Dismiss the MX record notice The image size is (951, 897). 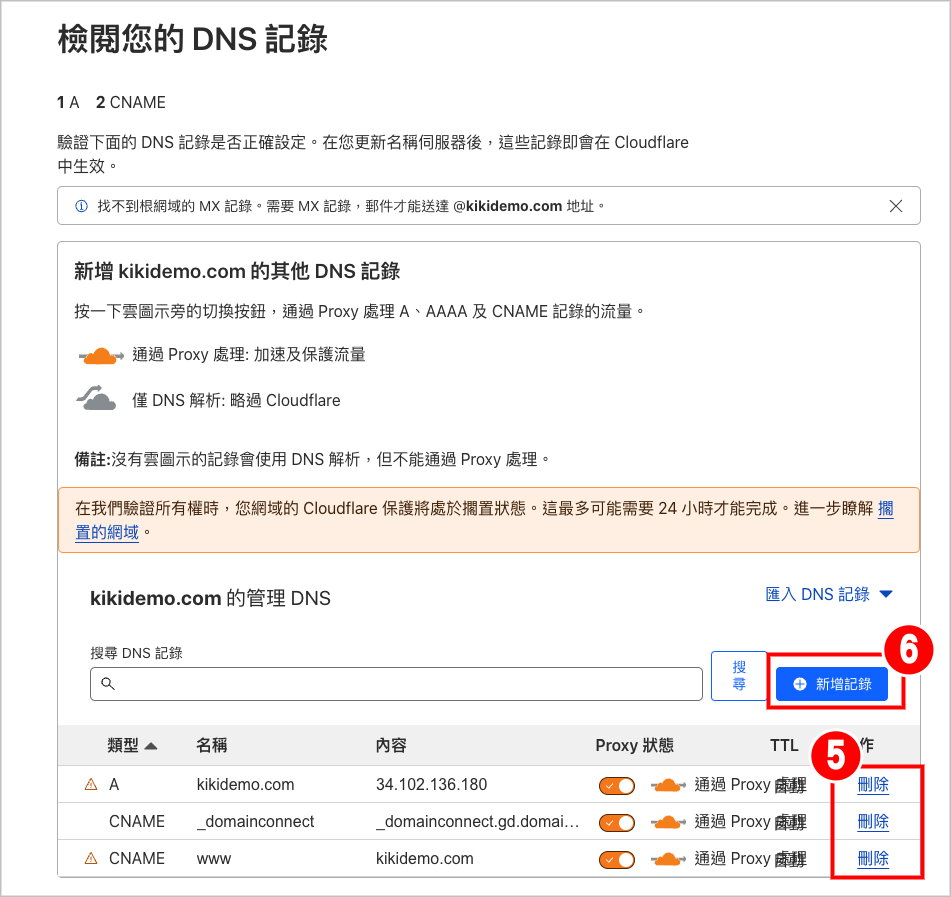point(895,206)
